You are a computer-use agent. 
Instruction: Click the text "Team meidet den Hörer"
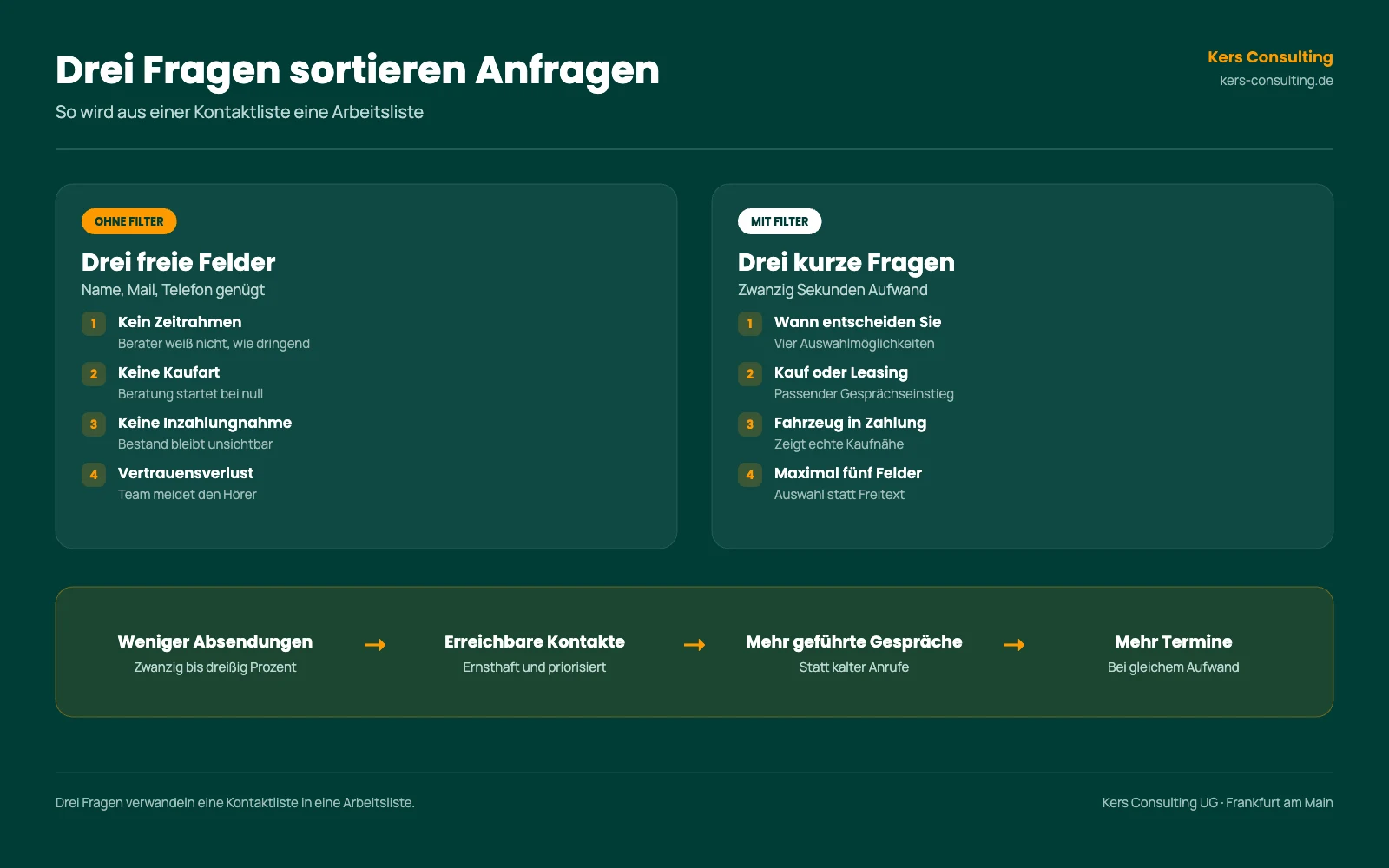[x=188, y=495]
